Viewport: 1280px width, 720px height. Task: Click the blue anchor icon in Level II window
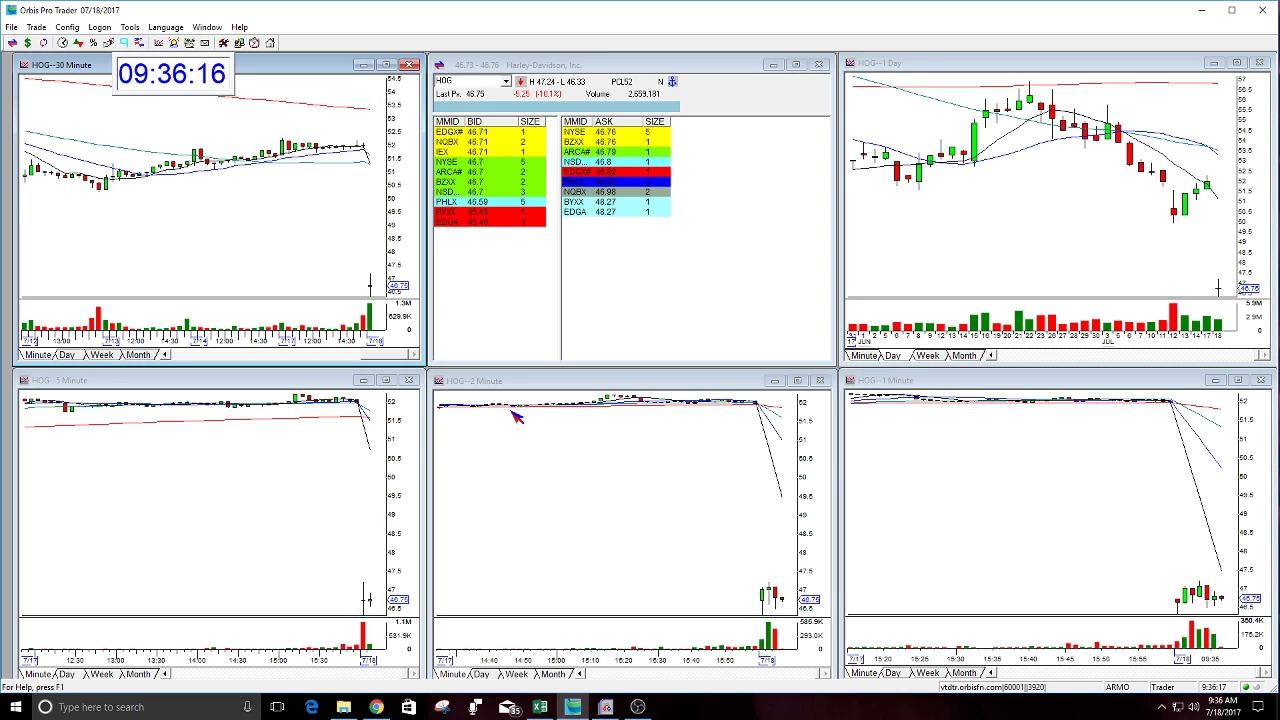click(673, 81)
